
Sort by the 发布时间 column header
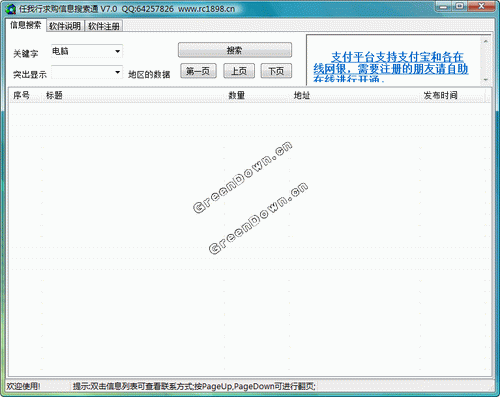[440, 95]
